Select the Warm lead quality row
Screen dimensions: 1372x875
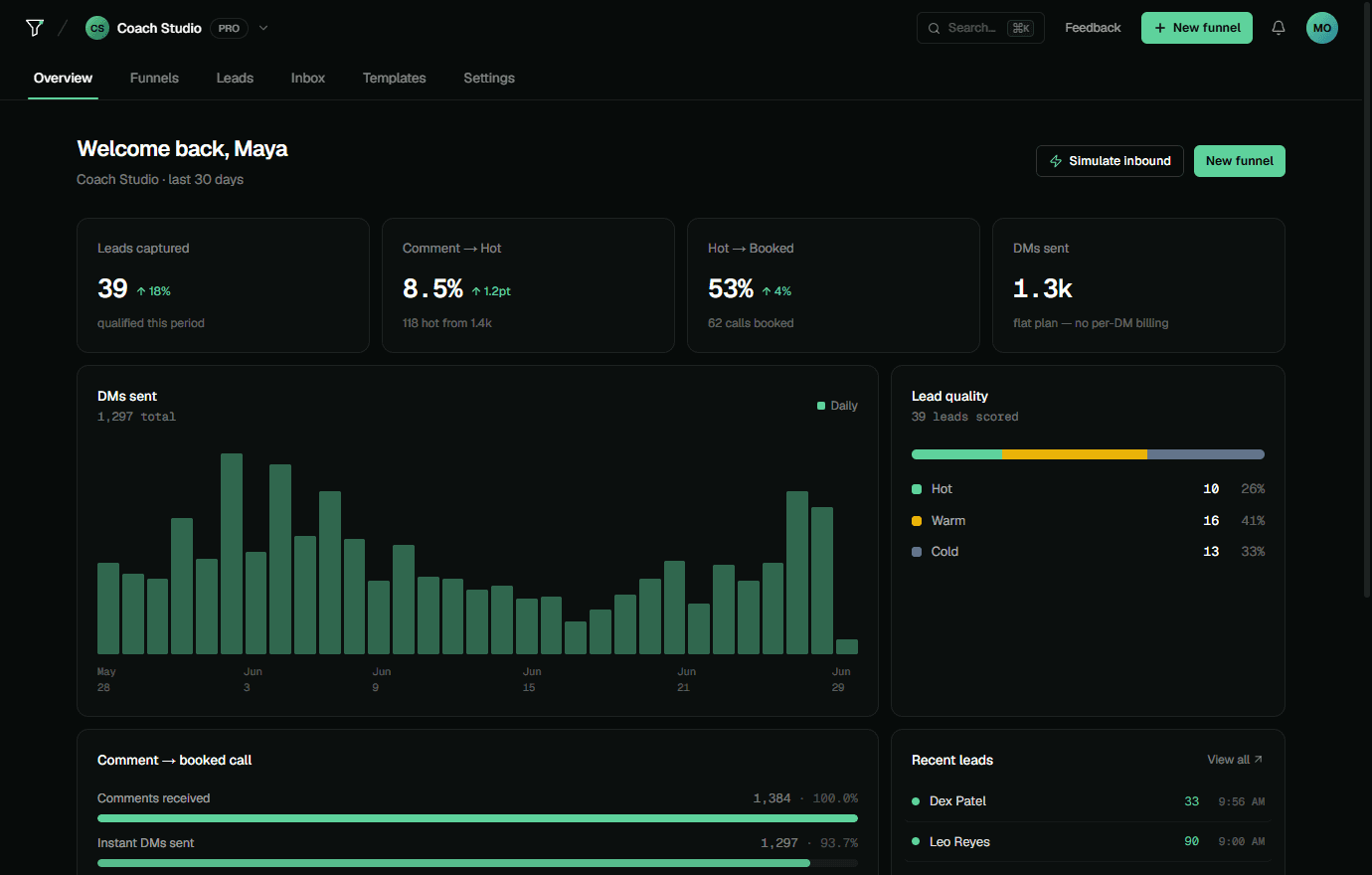1088,521
